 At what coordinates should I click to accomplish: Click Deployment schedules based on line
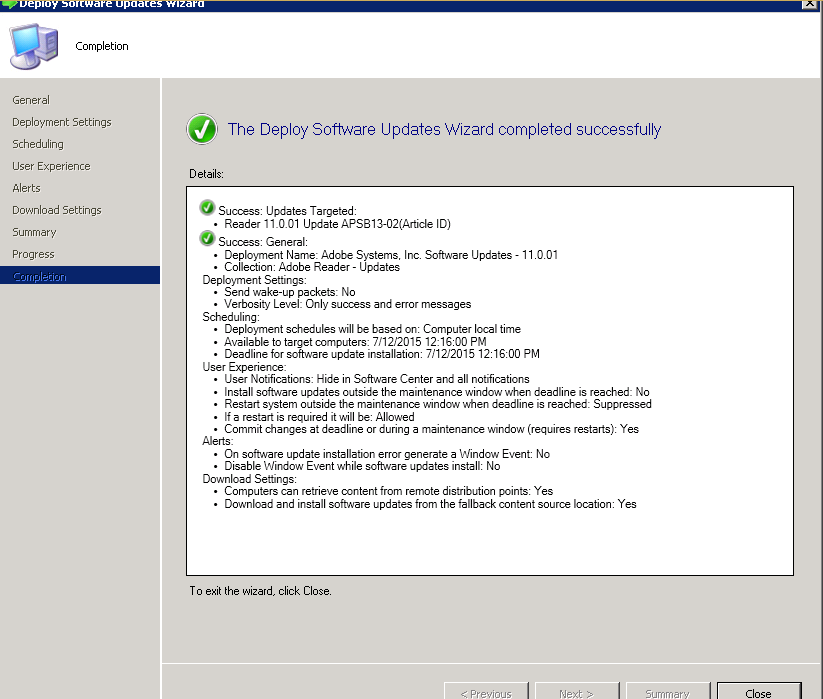pyautogui.click(x=372, y=329)
